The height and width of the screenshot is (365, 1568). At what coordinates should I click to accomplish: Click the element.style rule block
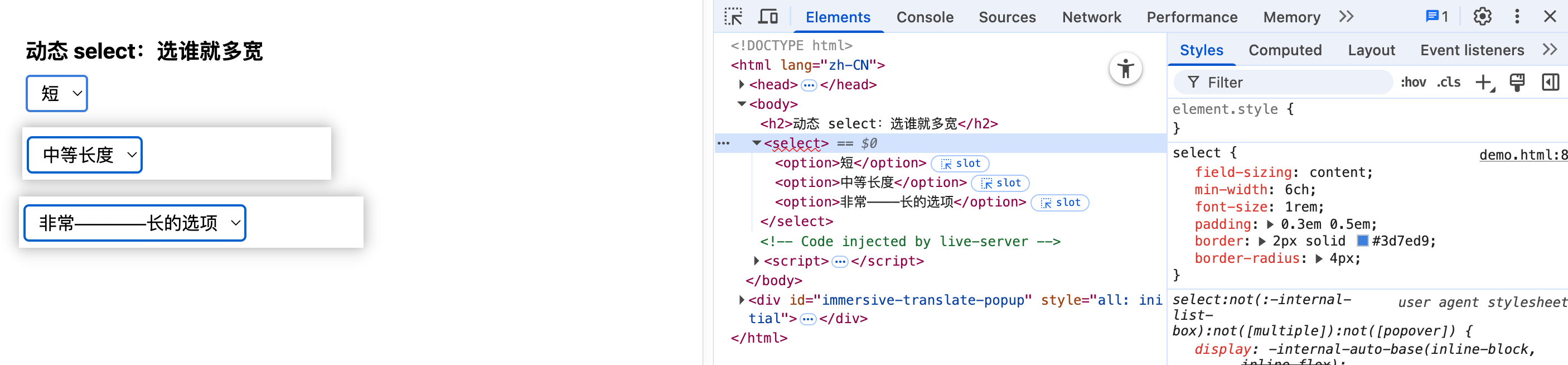[1367, 118]
